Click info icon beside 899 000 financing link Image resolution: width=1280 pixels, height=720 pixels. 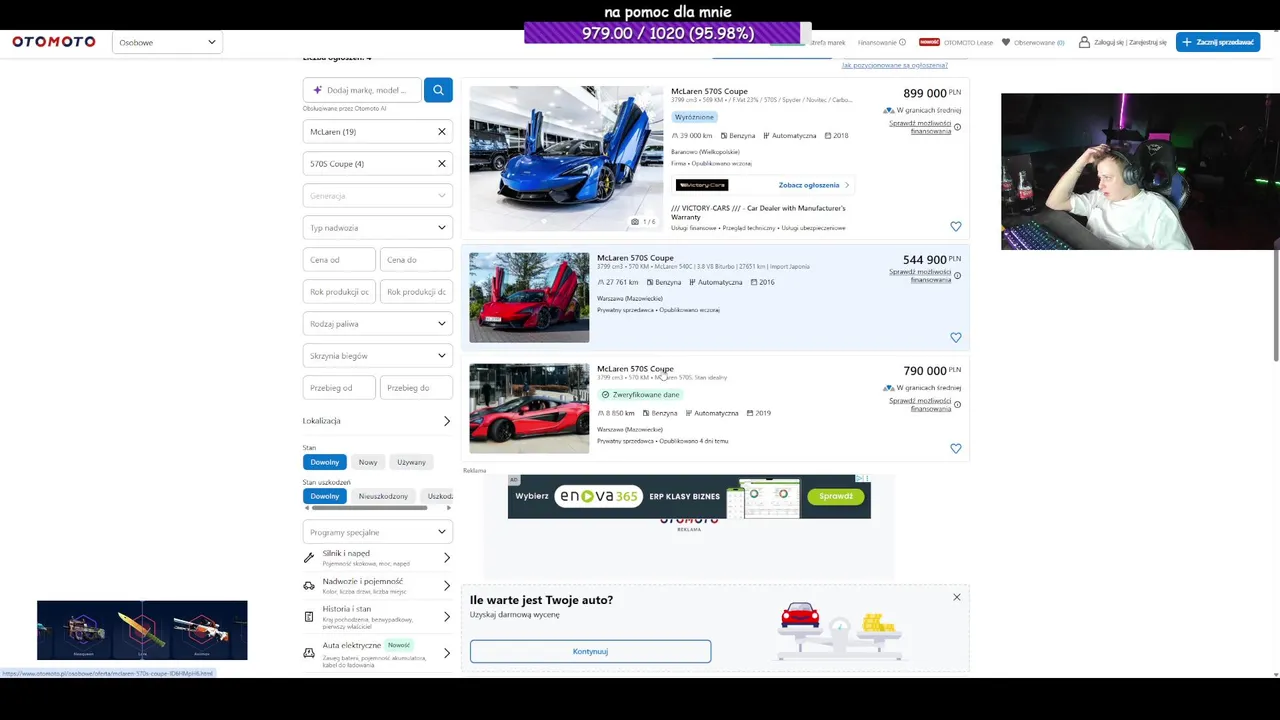[x=957, y=127]
